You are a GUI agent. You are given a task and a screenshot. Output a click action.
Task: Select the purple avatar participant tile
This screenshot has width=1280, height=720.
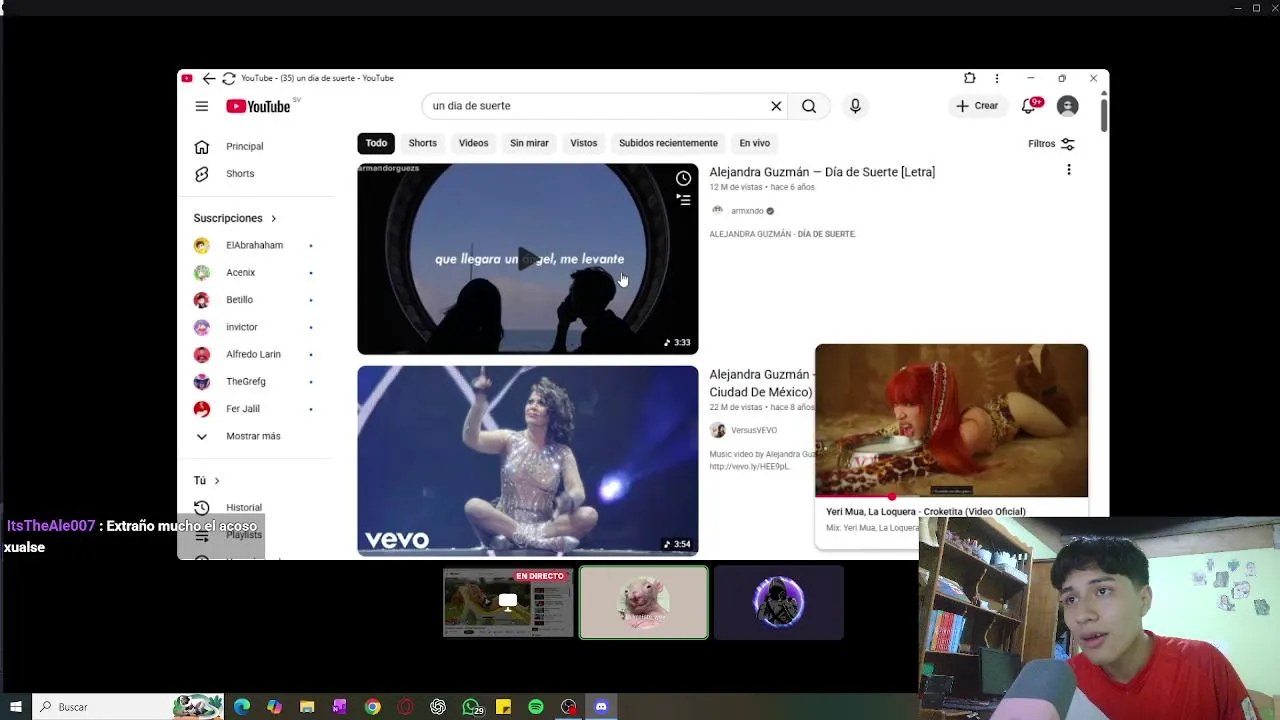(x=779, y=602)
